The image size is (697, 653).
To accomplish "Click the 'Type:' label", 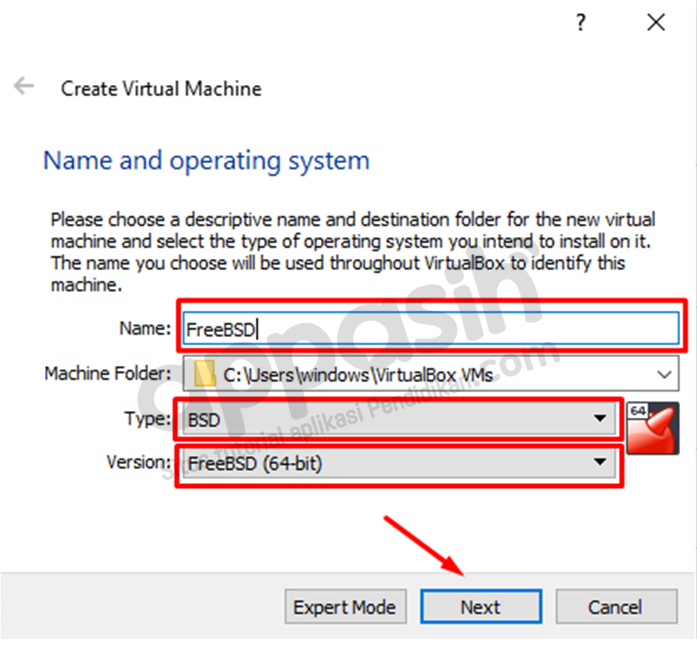I will [x=148, y=419].
